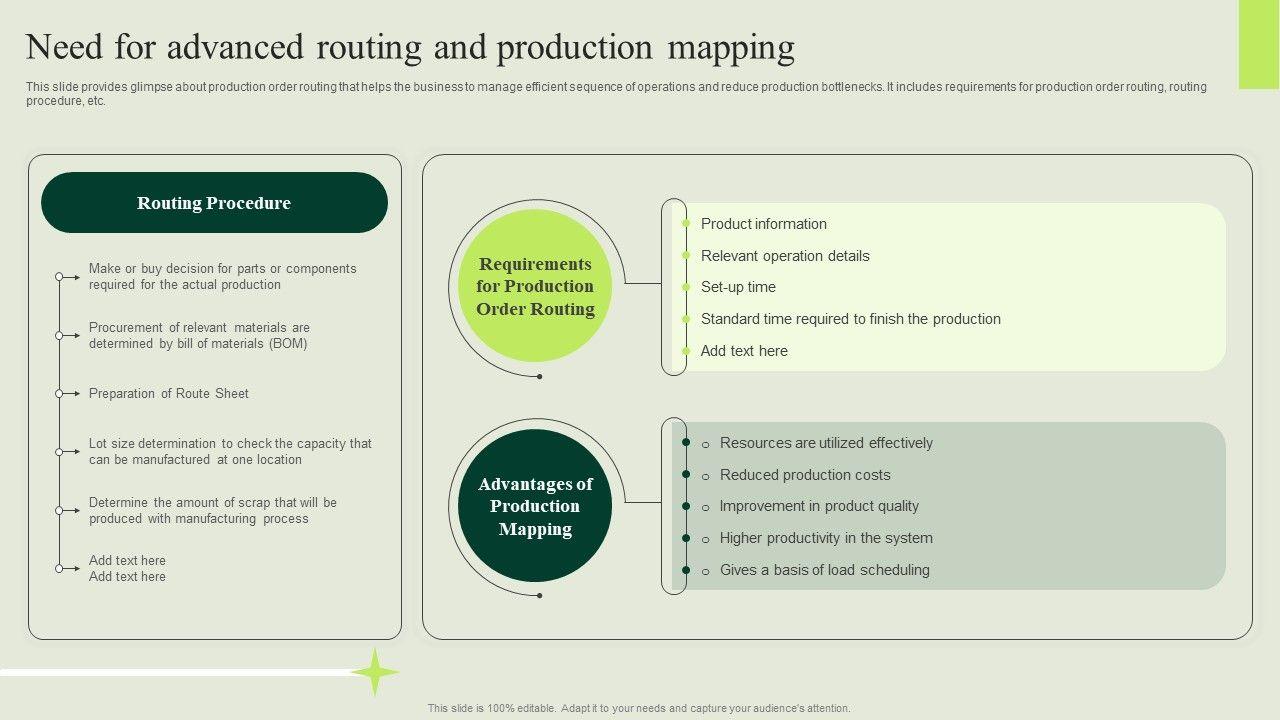Image resolution: width=1280 pixels, height=720 pixels.
Task: Select the Requirements for Production Order Routing circle
Action: (535, 286)
